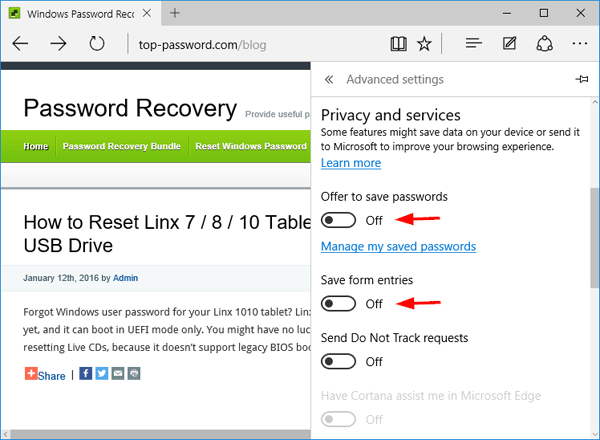Print this post printer icon
The image size is (600, 440).
(134, 373)
